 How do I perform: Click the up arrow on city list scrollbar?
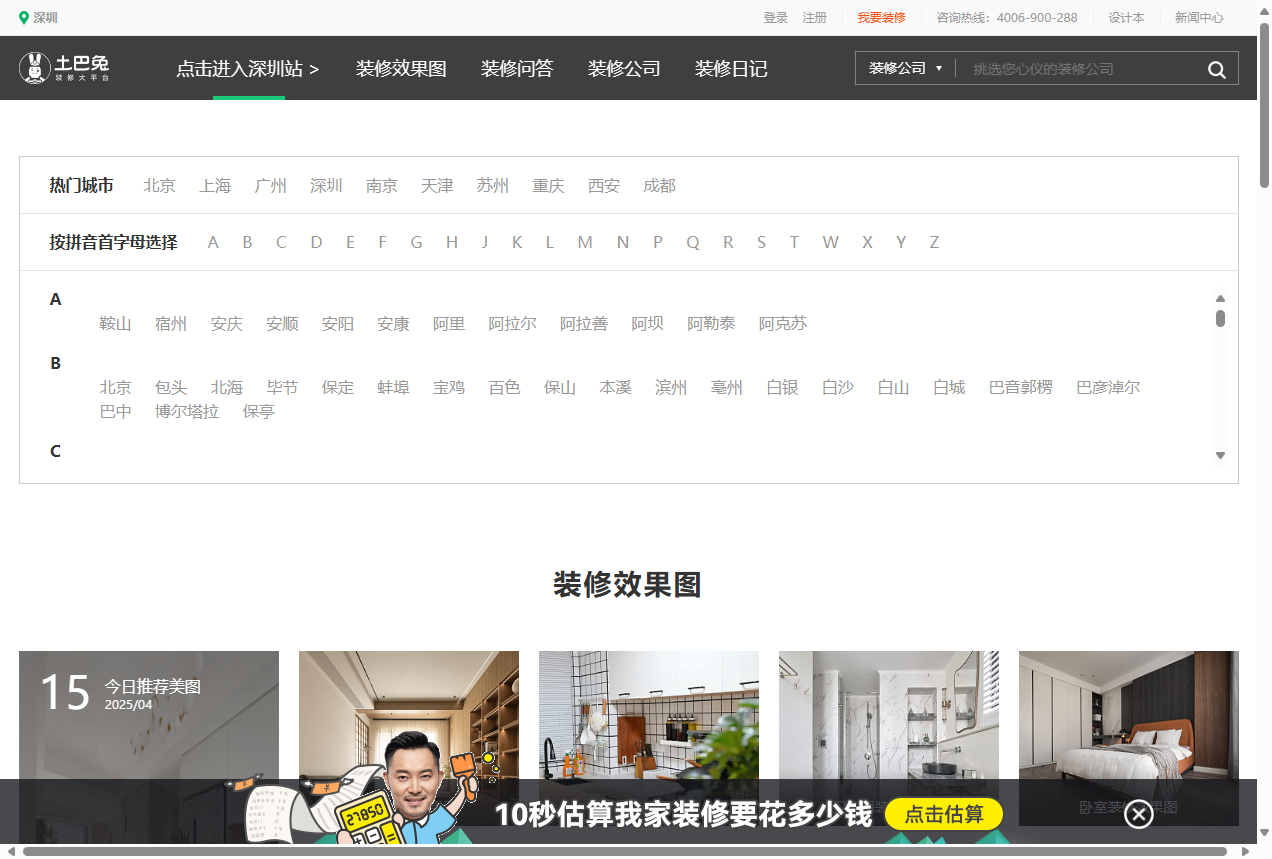tap(1220, 298)
